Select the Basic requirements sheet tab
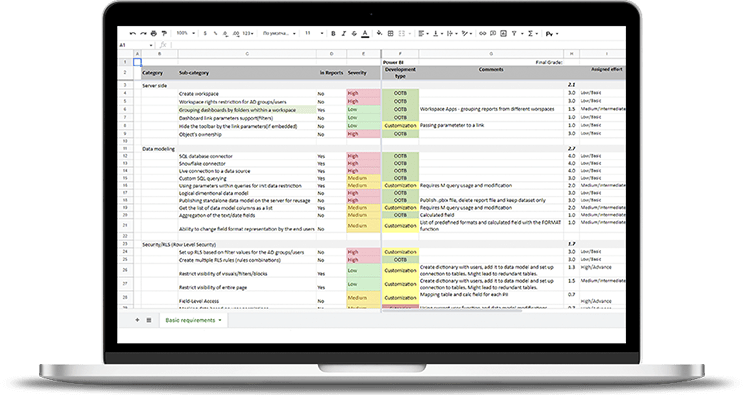Image resolution: width=744 pixels, height=395 pixels. [190, 320]
